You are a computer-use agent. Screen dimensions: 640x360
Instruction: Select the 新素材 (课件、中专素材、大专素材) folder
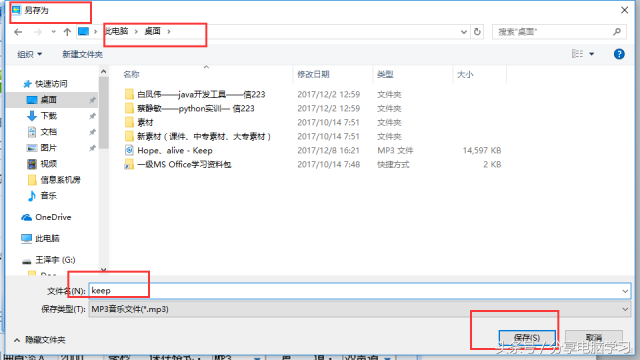pos(204,136)
